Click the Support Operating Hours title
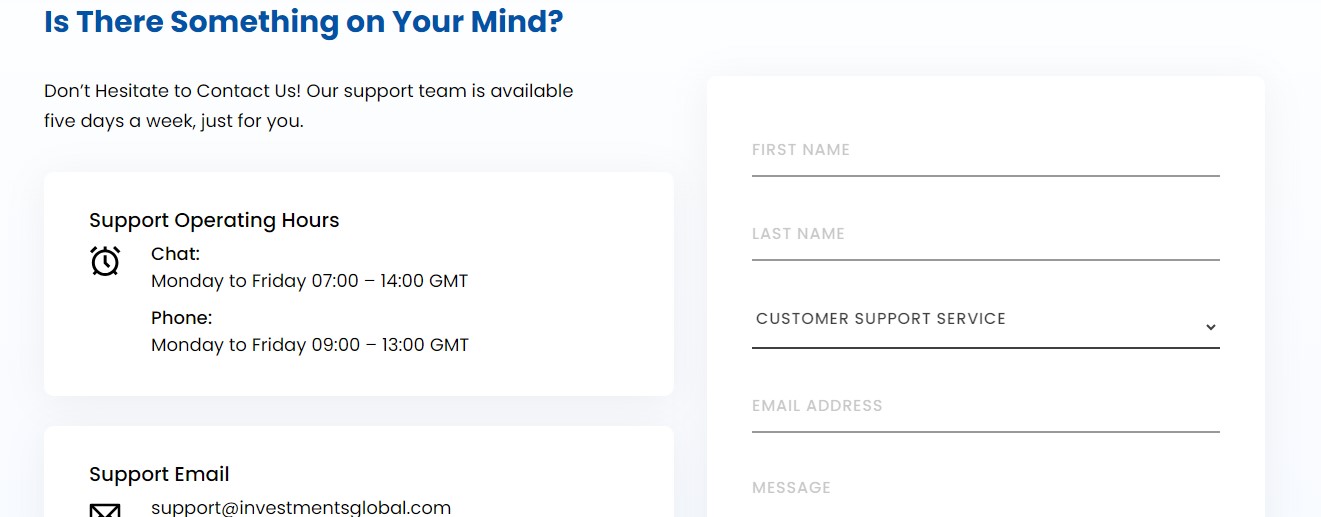The height and width of the screenshot is (517, 1321). pos(214,220)
